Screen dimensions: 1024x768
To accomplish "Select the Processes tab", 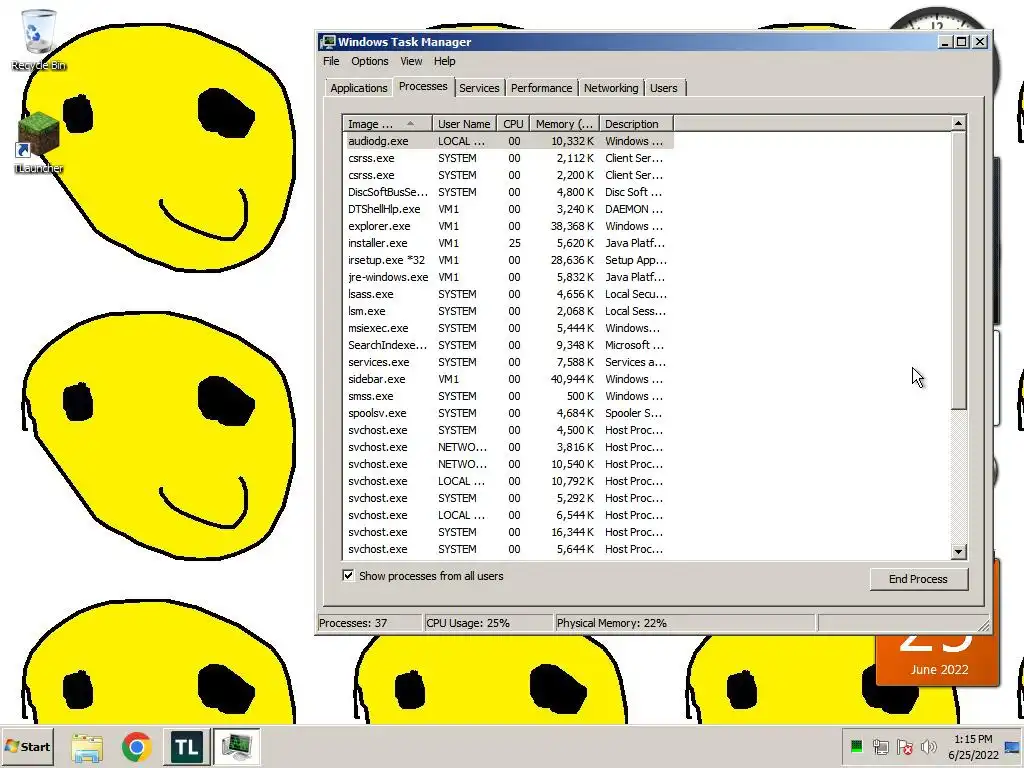I will pyautogui.click(x=423, y=86).
